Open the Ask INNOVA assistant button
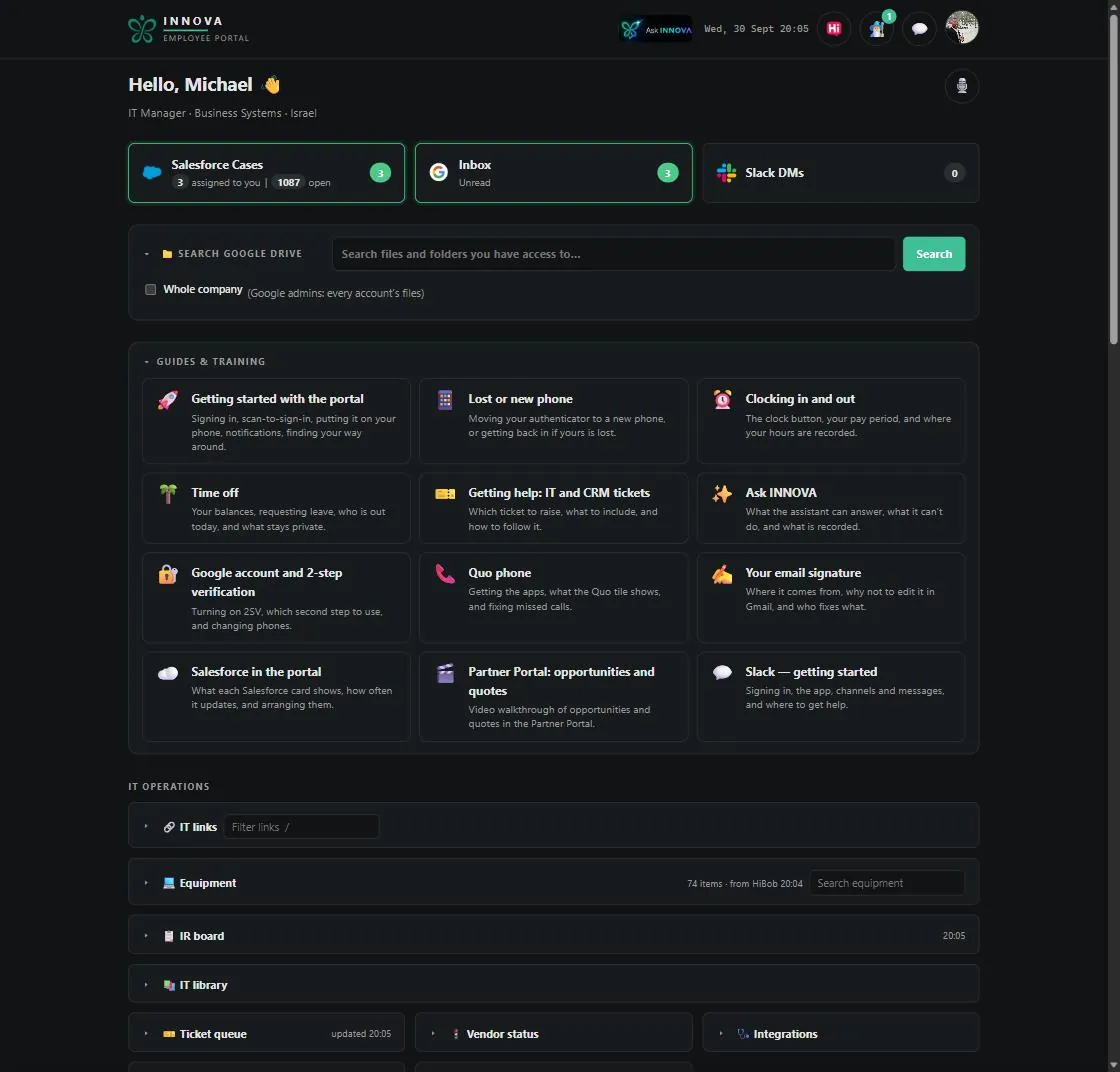Screen dimensions: 1120x1072 pyautogui.click(x=656, y=29)
